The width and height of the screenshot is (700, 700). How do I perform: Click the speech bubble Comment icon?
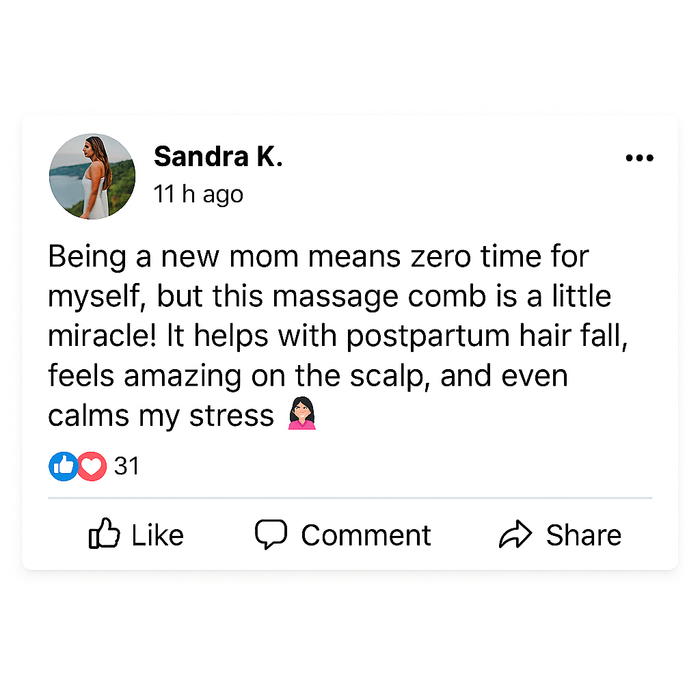coord(271,534)
